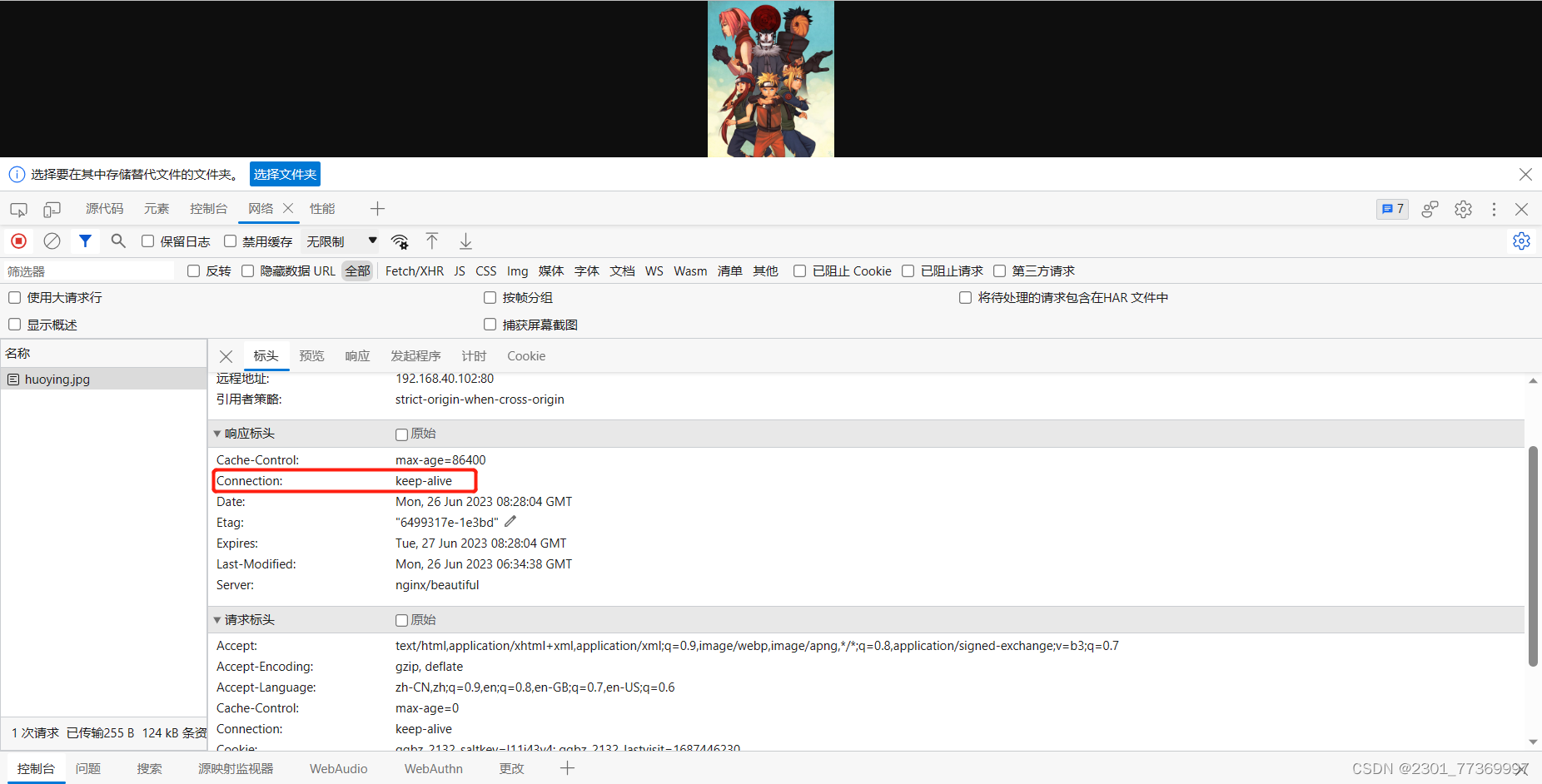Toggle device emulation icon

(52, 210)
